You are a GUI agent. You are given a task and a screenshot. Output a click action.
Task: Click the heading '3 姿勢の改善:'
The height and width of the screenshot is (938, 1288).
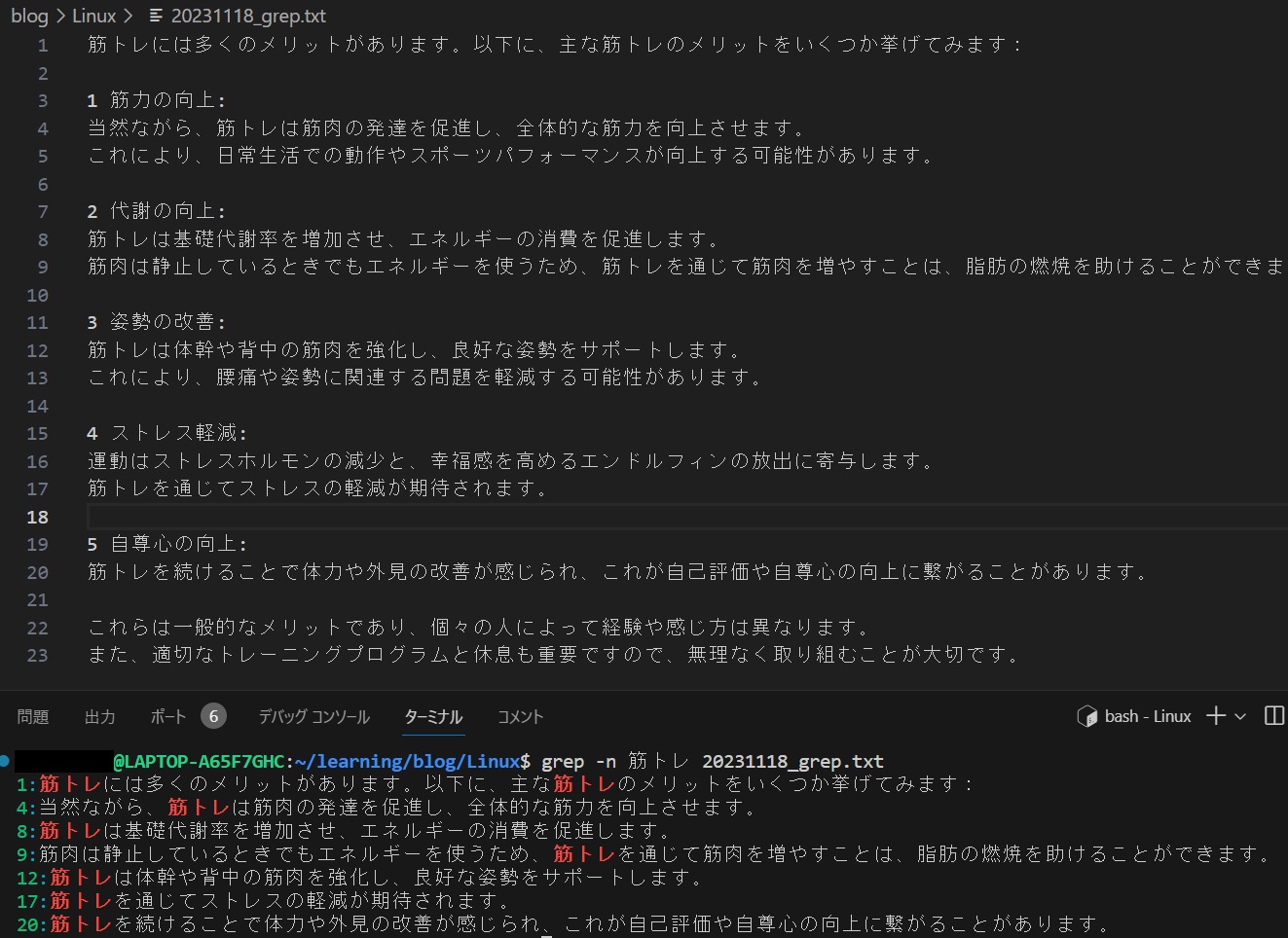point(157,322)
